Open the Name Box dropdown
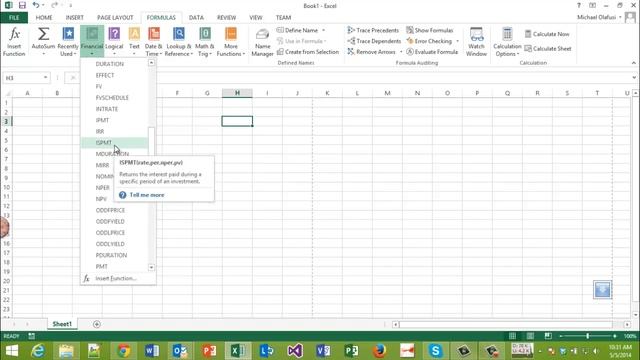Viewport: 640px width, 360px height. [45, 78]
